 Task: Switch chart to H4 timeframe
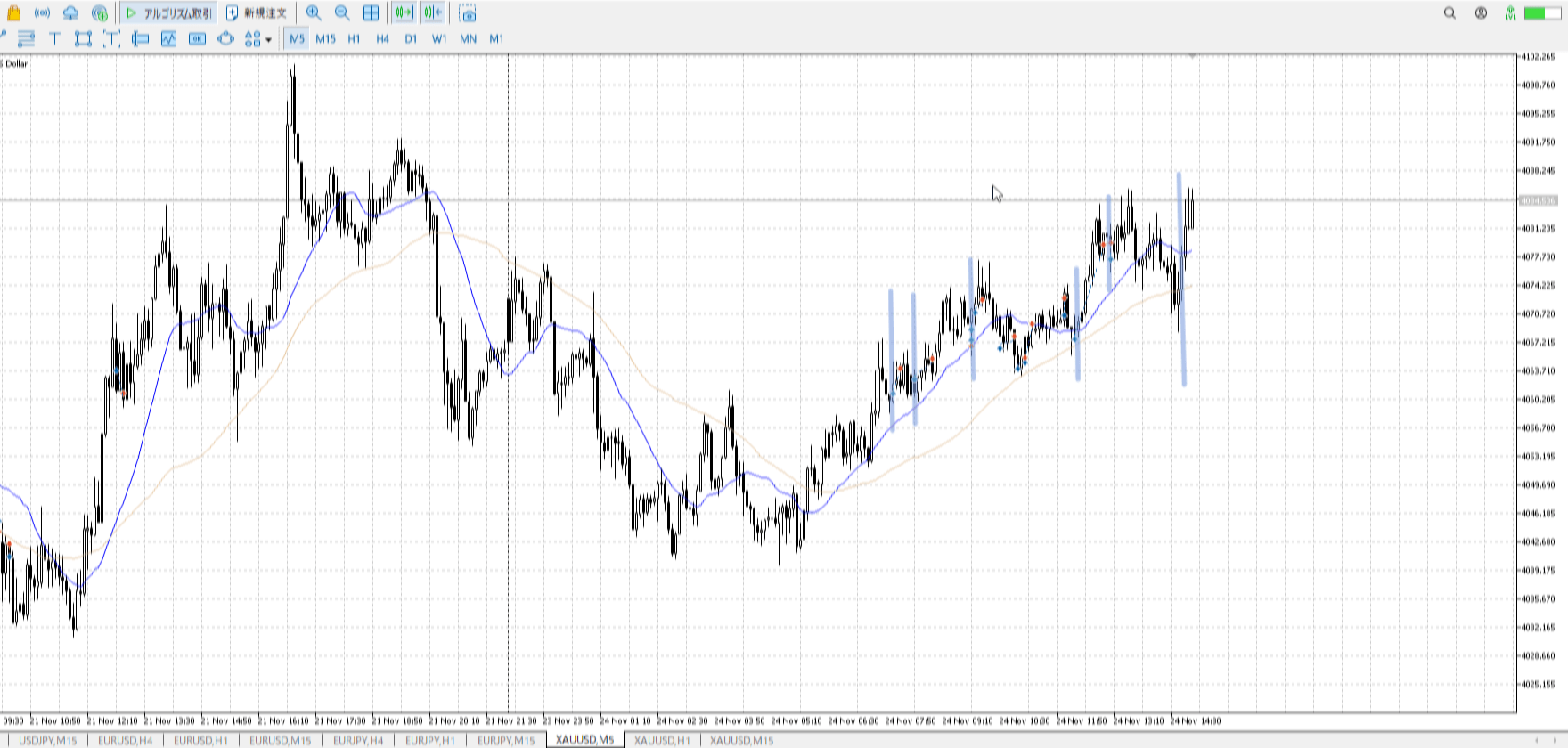pyautogui.click(x=382, y=38)
